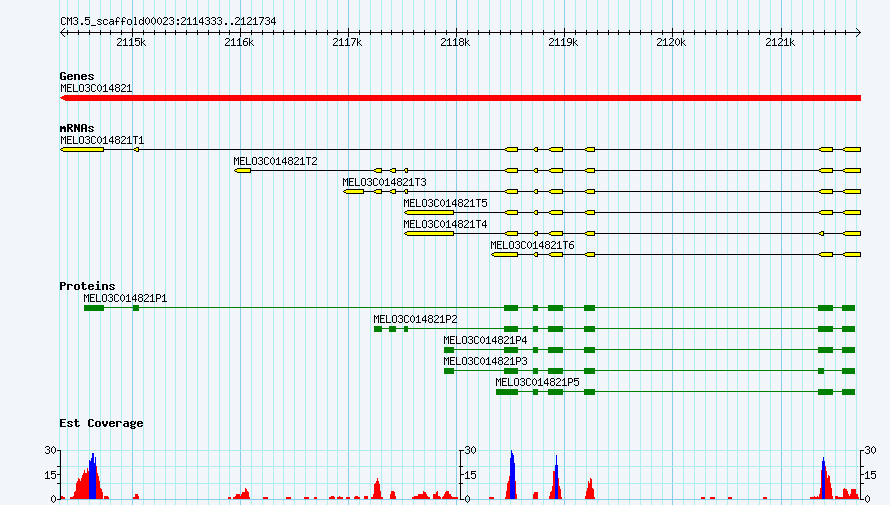
Task: Click the 2119k ruler mark
Action: (x=563, y=43)
